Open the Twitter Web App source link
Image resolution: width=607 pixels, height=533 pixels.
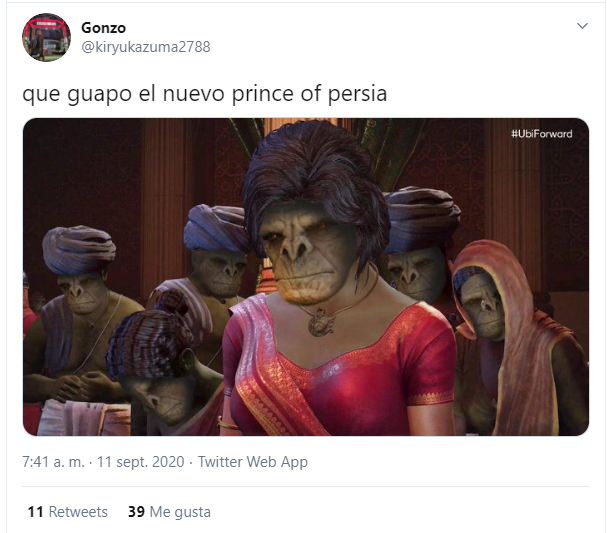pos(253,462)
